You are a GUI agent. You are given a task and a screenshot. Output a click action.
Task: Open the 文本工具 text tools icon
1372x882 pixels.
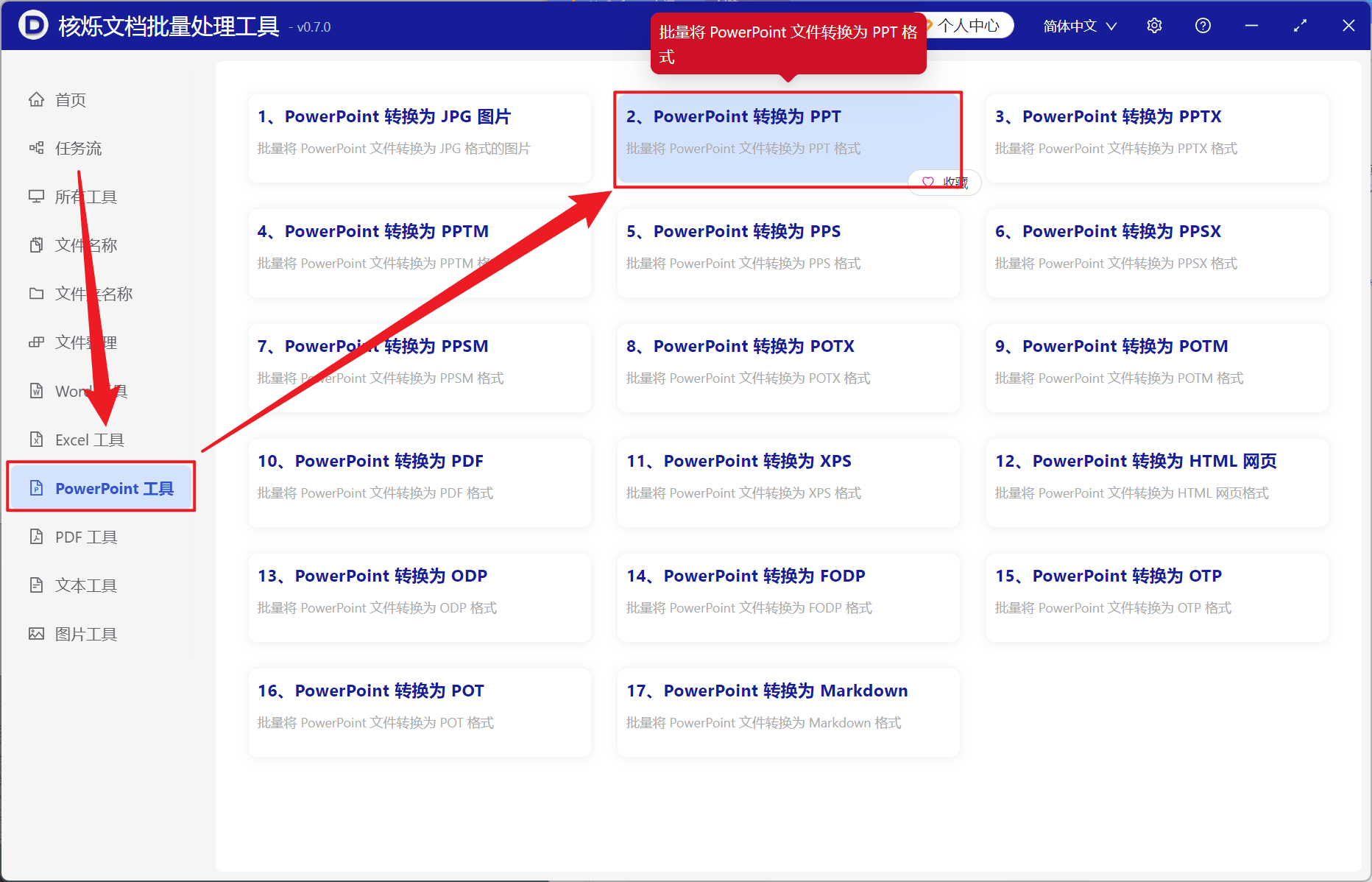tap(36, 585)
